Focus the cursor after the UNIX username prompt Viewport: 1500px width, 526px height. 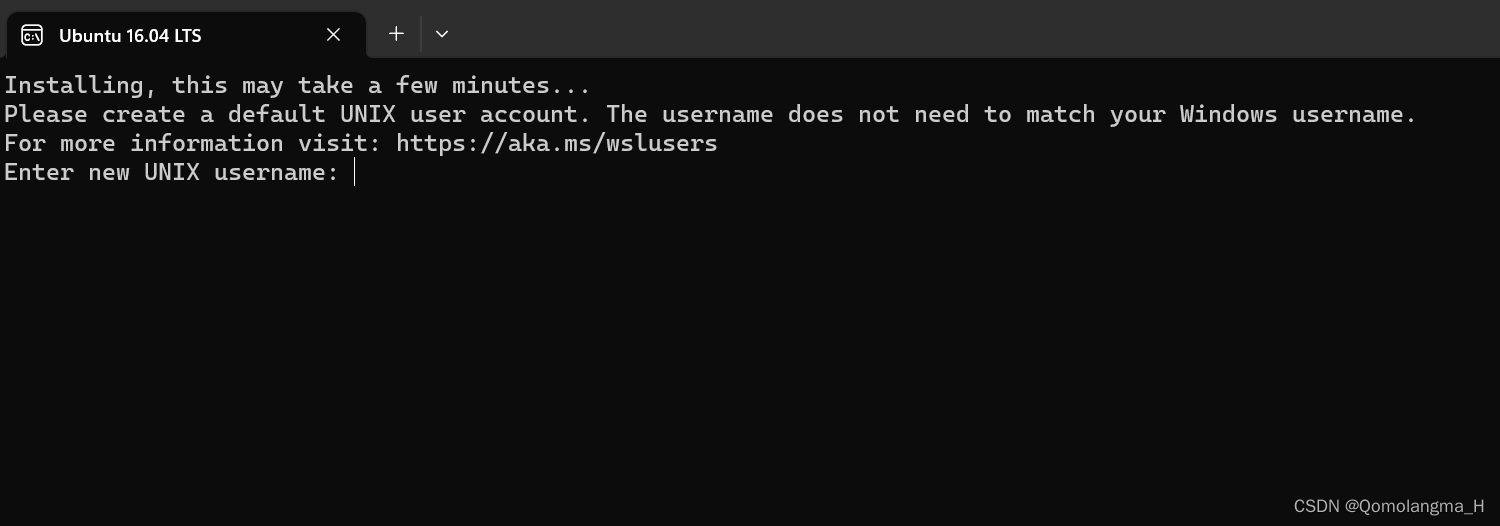point(355,172)
